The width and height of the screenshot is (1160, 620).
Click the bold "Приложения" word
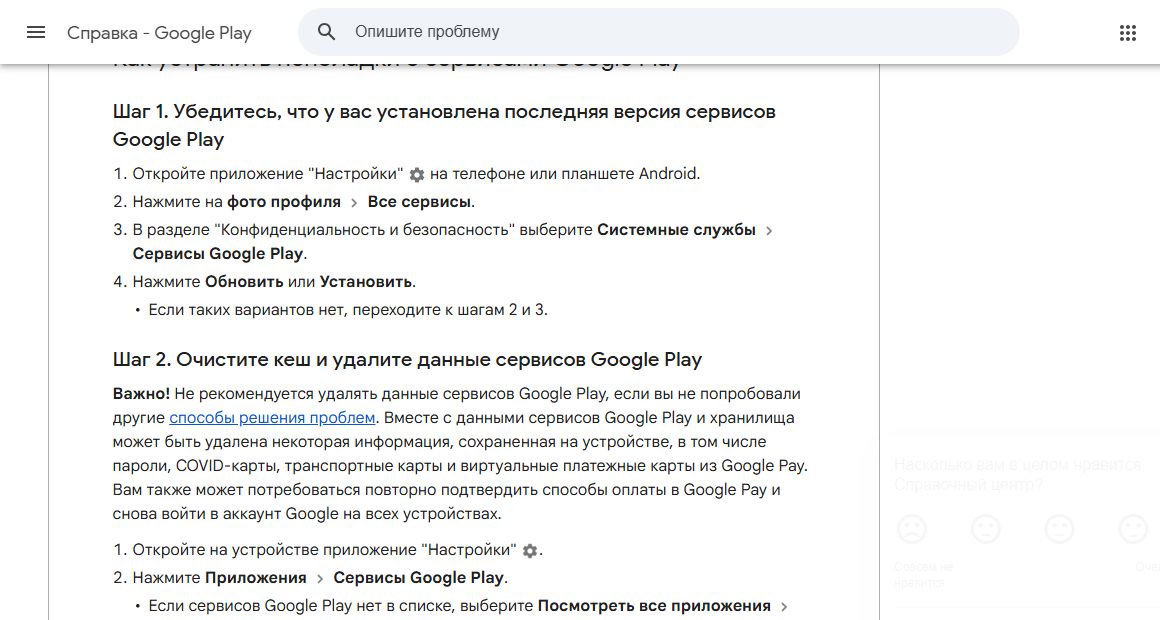pyautogui.click(x=255, y=577)
